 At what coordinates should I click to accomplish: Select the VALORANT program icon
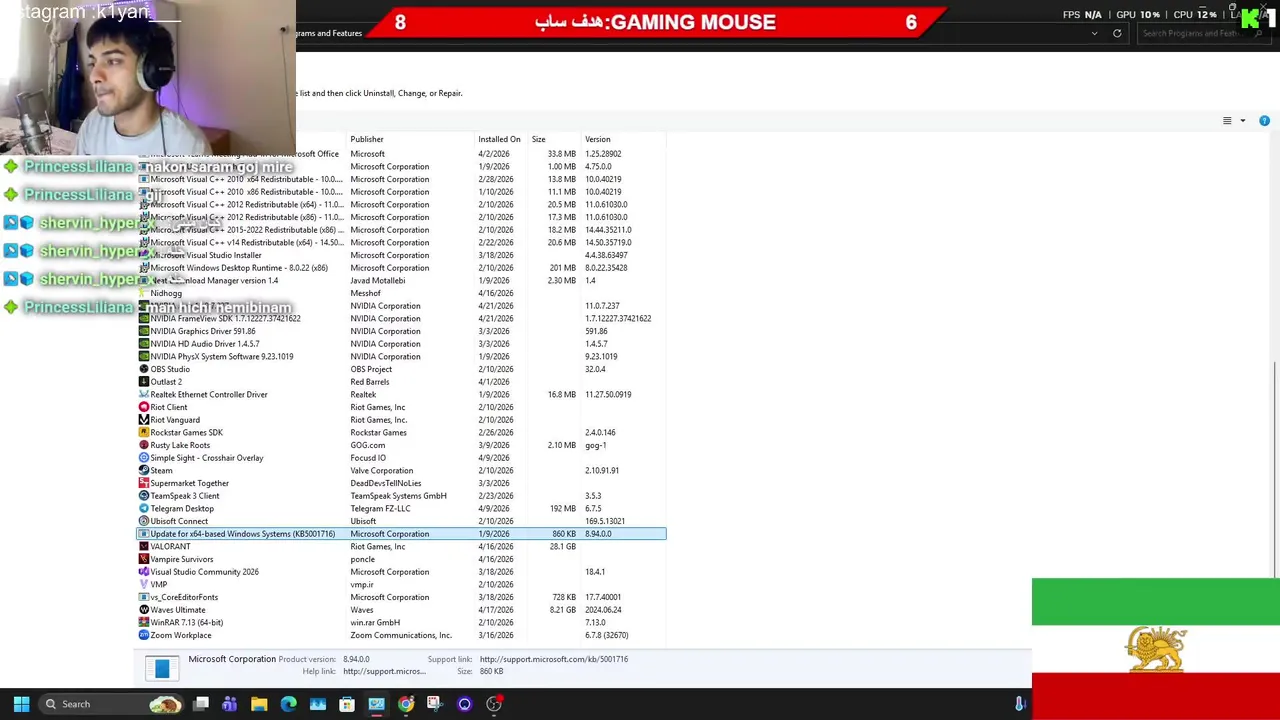pyautogui.click(x=144, y=547)
